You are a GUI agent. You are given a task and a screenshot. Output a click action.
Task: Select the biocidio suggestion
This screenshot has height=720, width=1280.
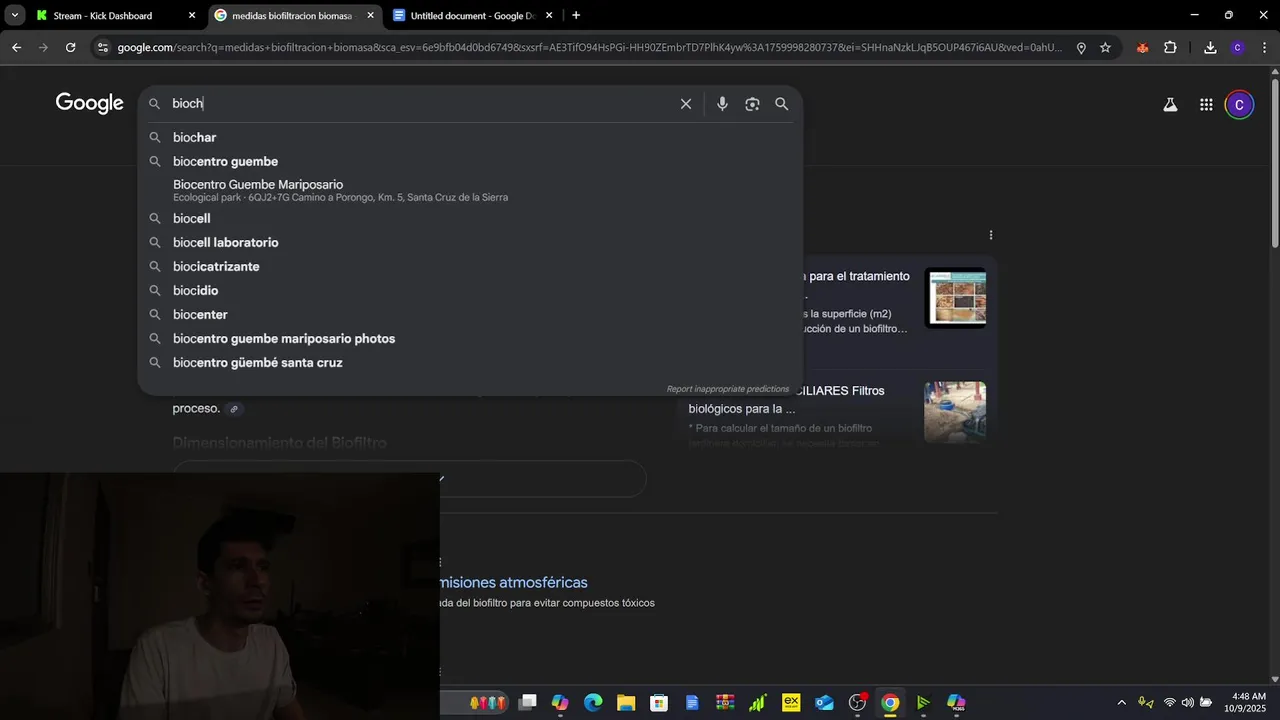pyautogui.click(x=470, y=290)
